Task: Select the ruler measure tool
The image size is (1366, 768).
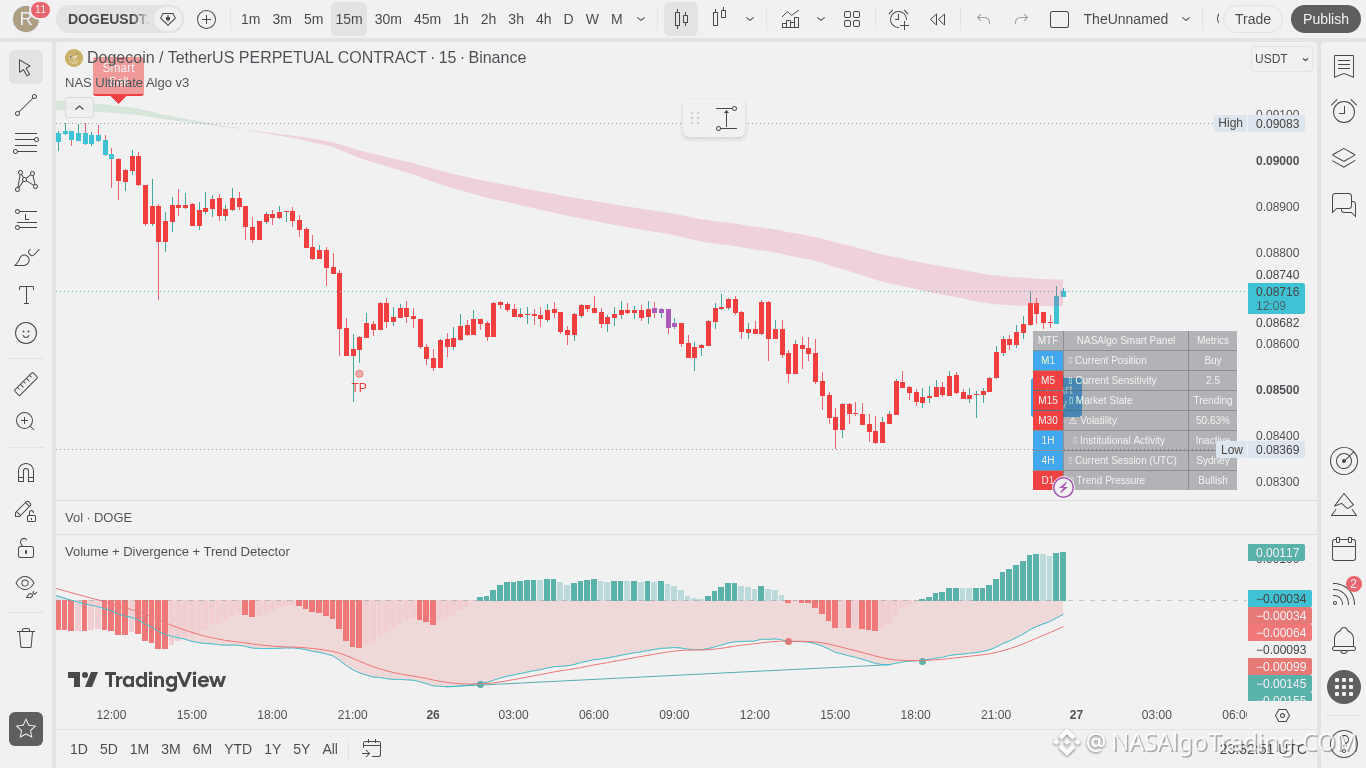Action: click(26, 383)
